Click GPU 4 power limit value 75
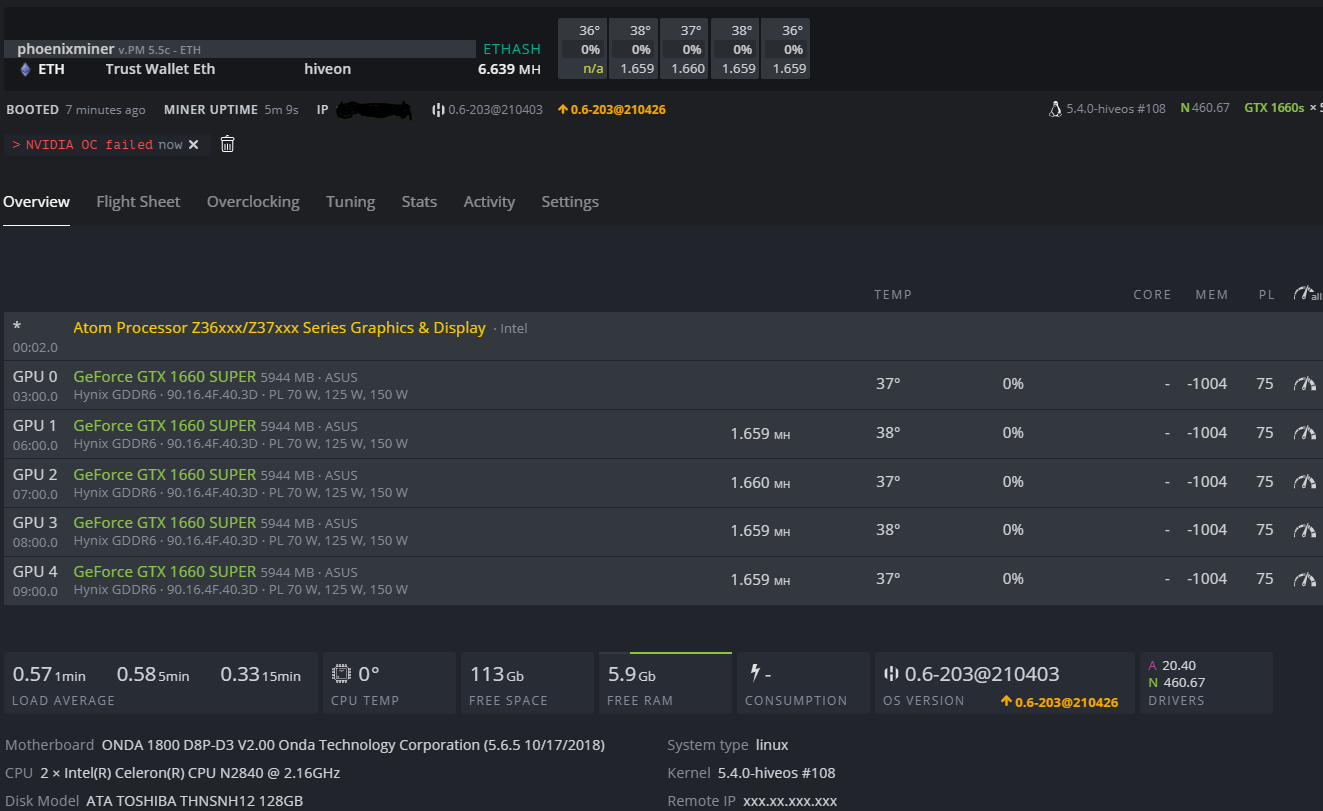This screenshot has height=811, width=1323. 1265,579
